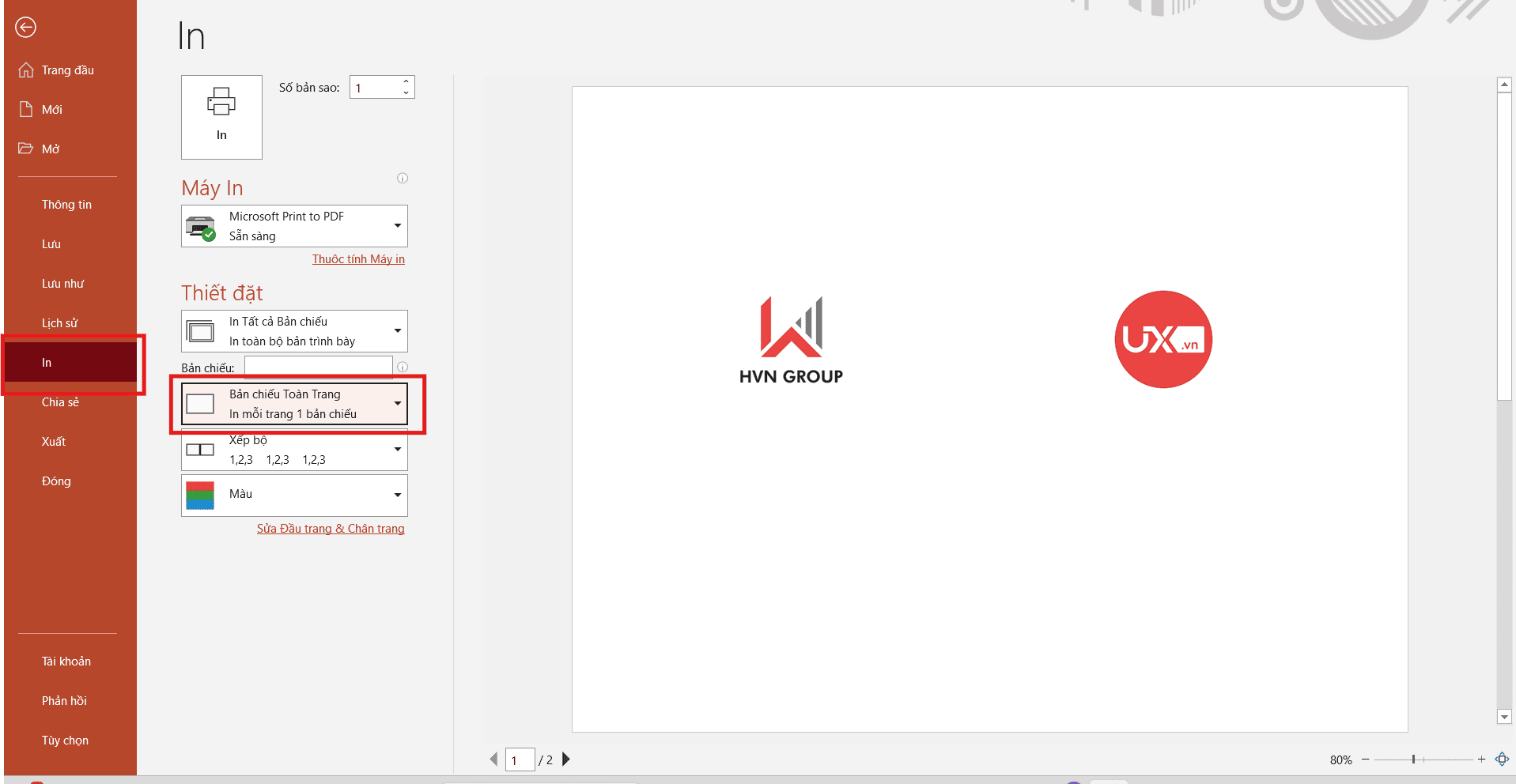Viewport: 1516px width, 784px height.
Task: Click the zoom in plus icon
Action: coord(1481,759)
